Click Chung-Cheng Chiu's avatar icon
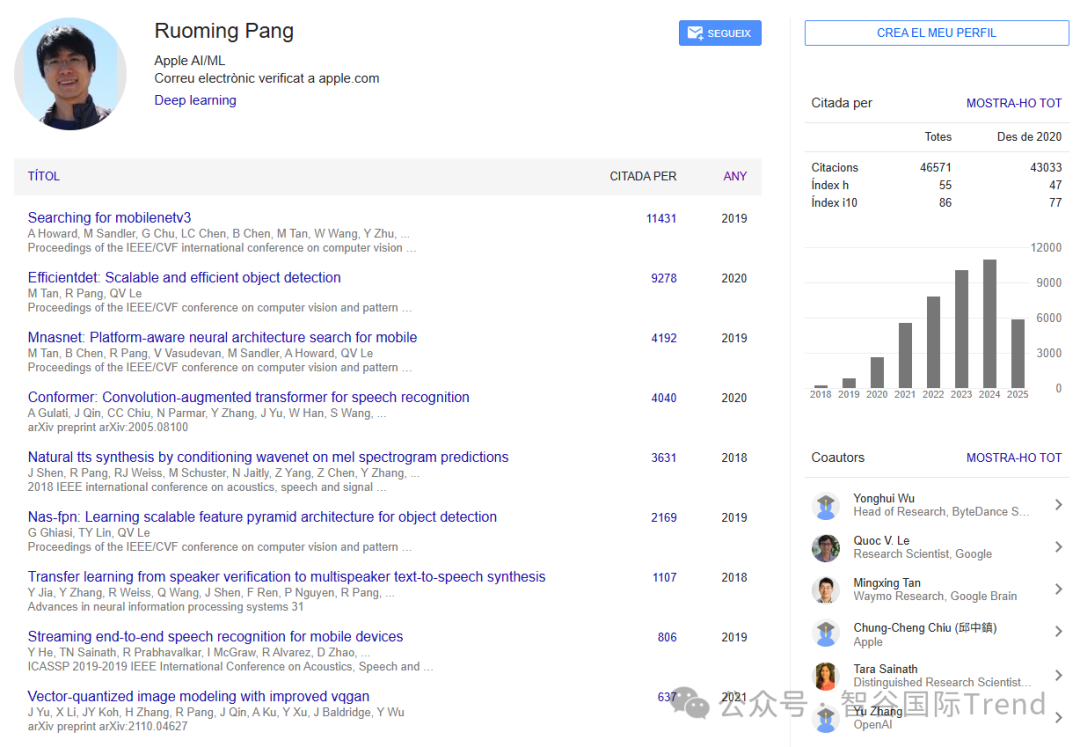 (825, 634)
